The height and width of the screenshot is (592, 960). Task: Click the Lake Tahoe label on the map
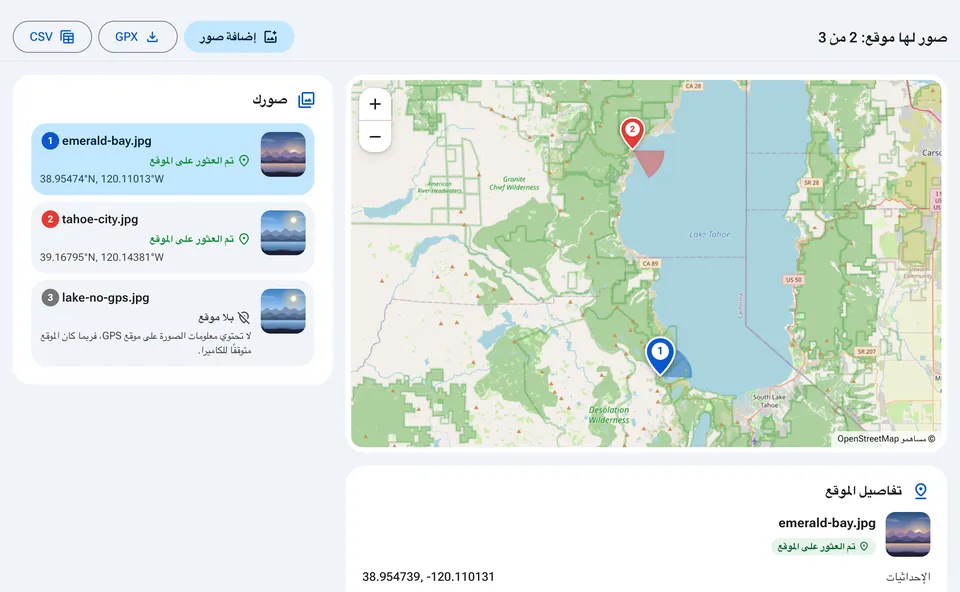710,234
